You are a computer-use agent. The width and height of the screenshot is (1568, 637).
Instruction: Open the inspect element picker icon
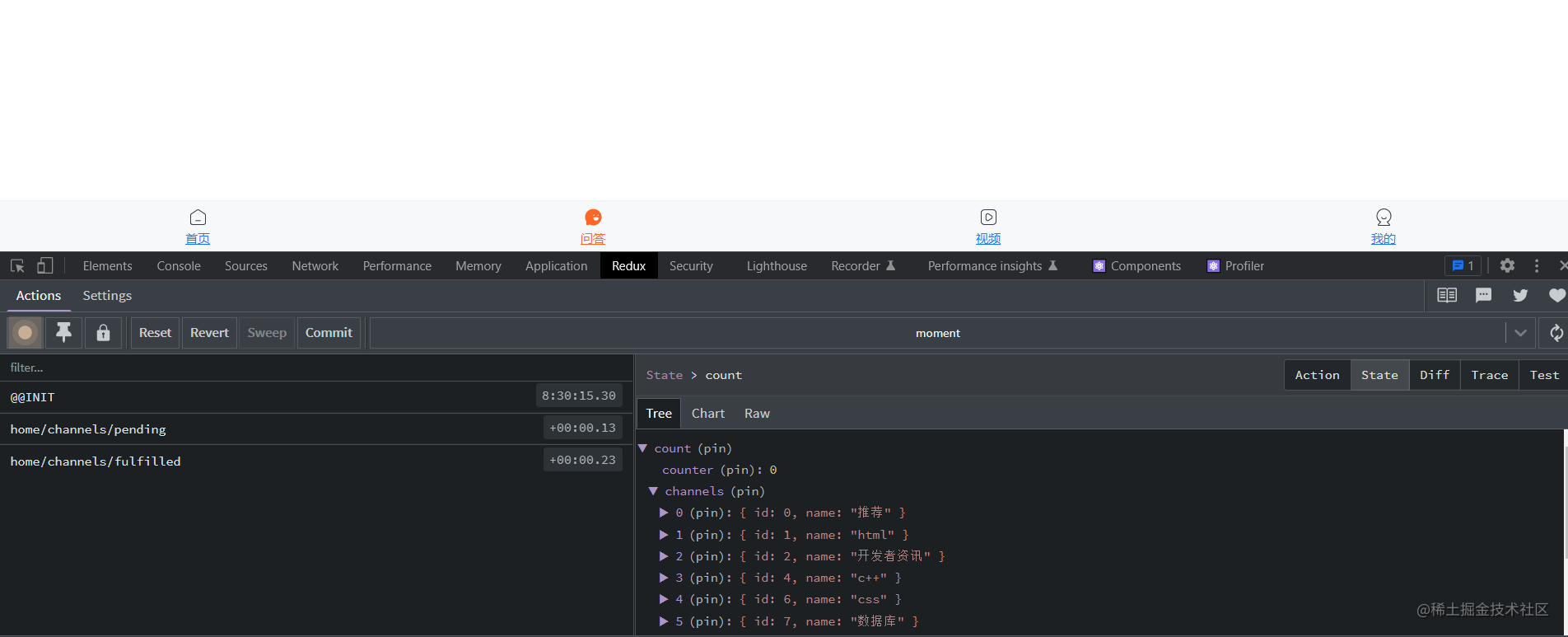click(x=17, y=266)
